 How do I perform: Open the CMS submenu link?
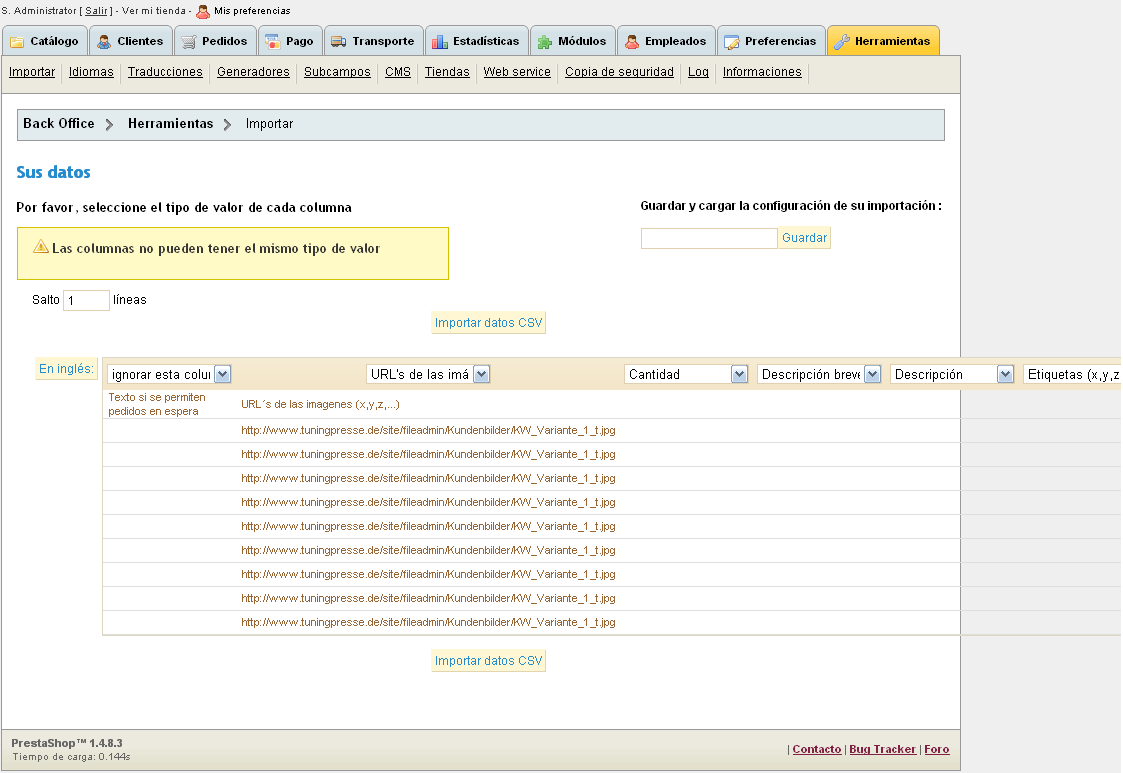397,72
